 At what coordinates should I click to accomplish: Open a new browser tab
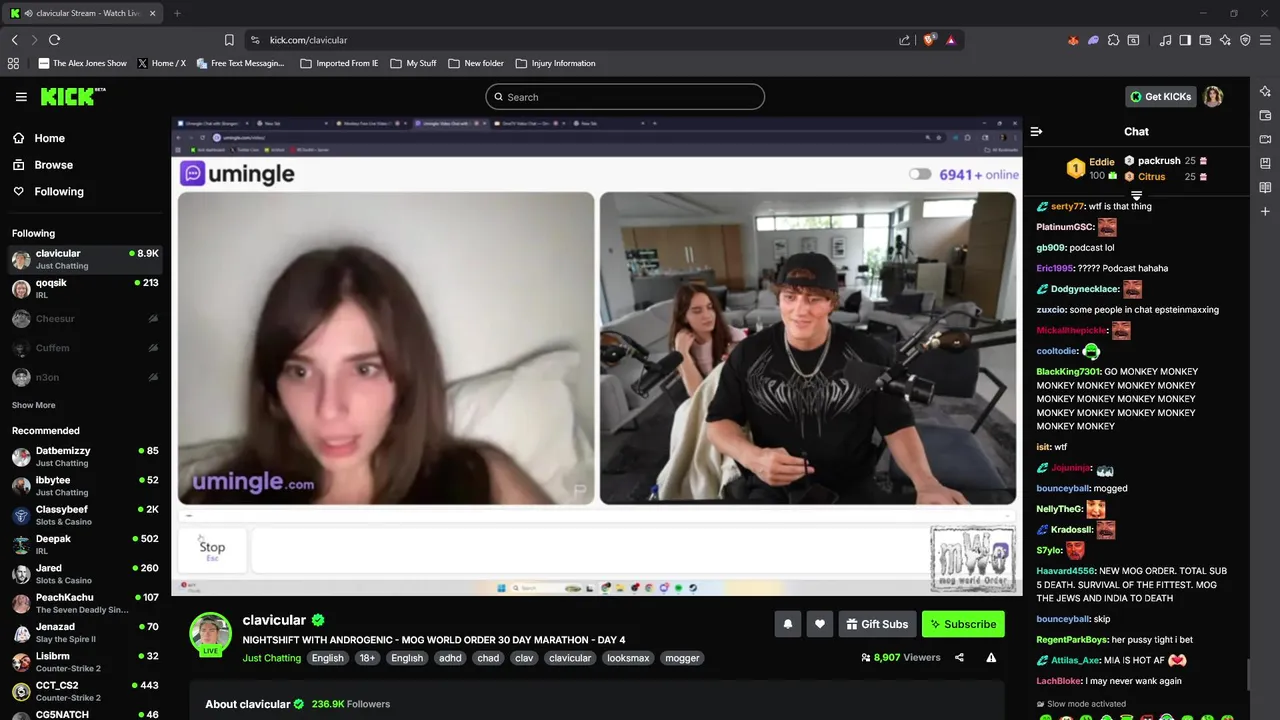click(177, 13)
